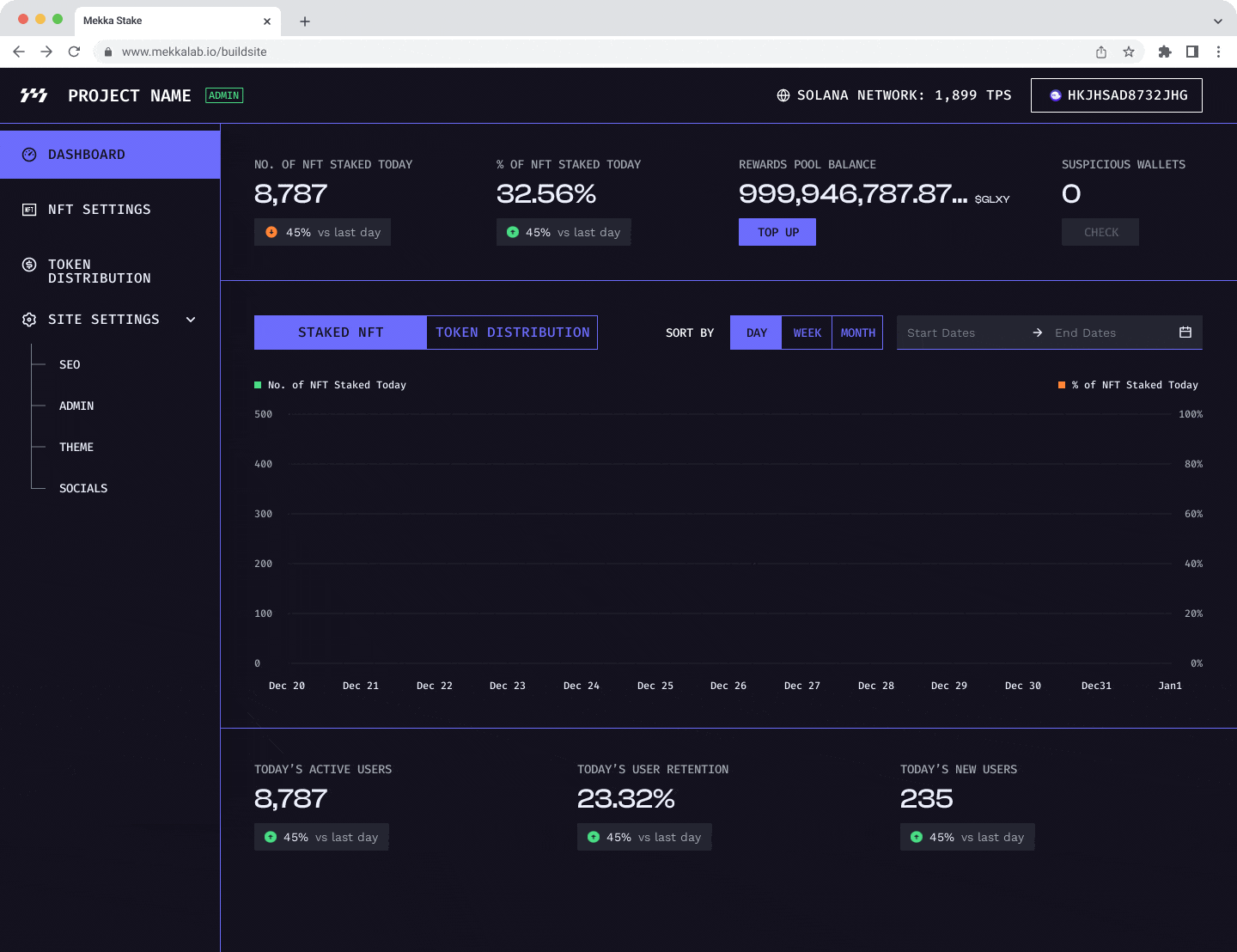This screenshot has height=952, width=1237.
Task: Reload the page with refresh icon
Action: click(x=75, y=52)
